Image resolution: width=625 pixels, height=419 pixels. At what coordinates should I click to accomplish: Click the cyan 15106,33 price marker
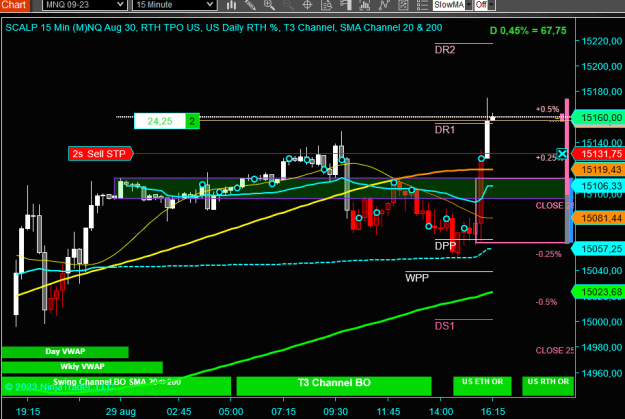click(x=599, y=186)
